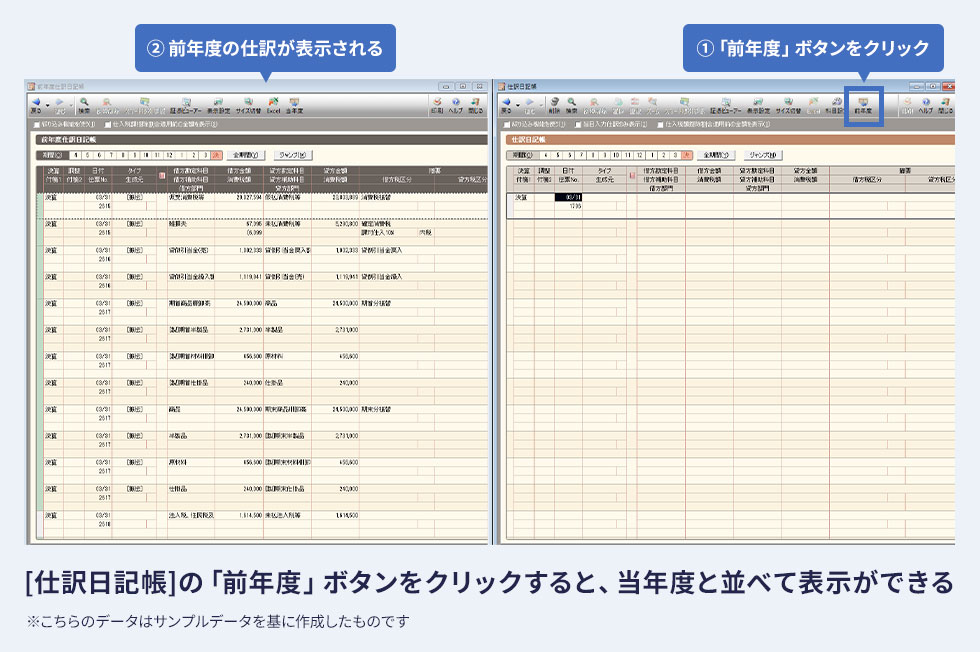
Task: Check 仕入税額控除 全額を表示 box in right window
Action: (x=661, y=125)
